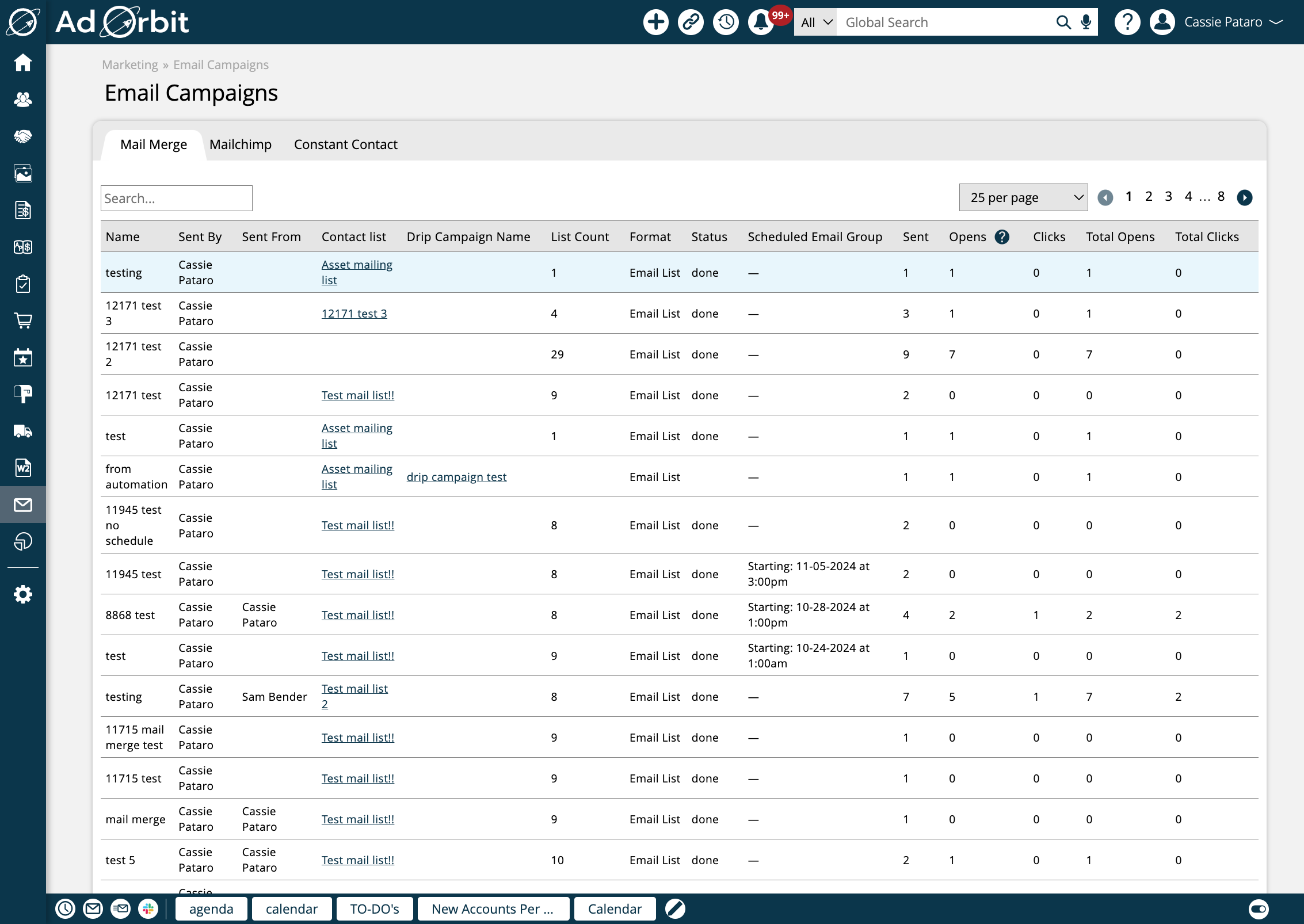Go to page 3 of results
Viewport: 1304px width, 924px height.
[x=1168, y=197]
